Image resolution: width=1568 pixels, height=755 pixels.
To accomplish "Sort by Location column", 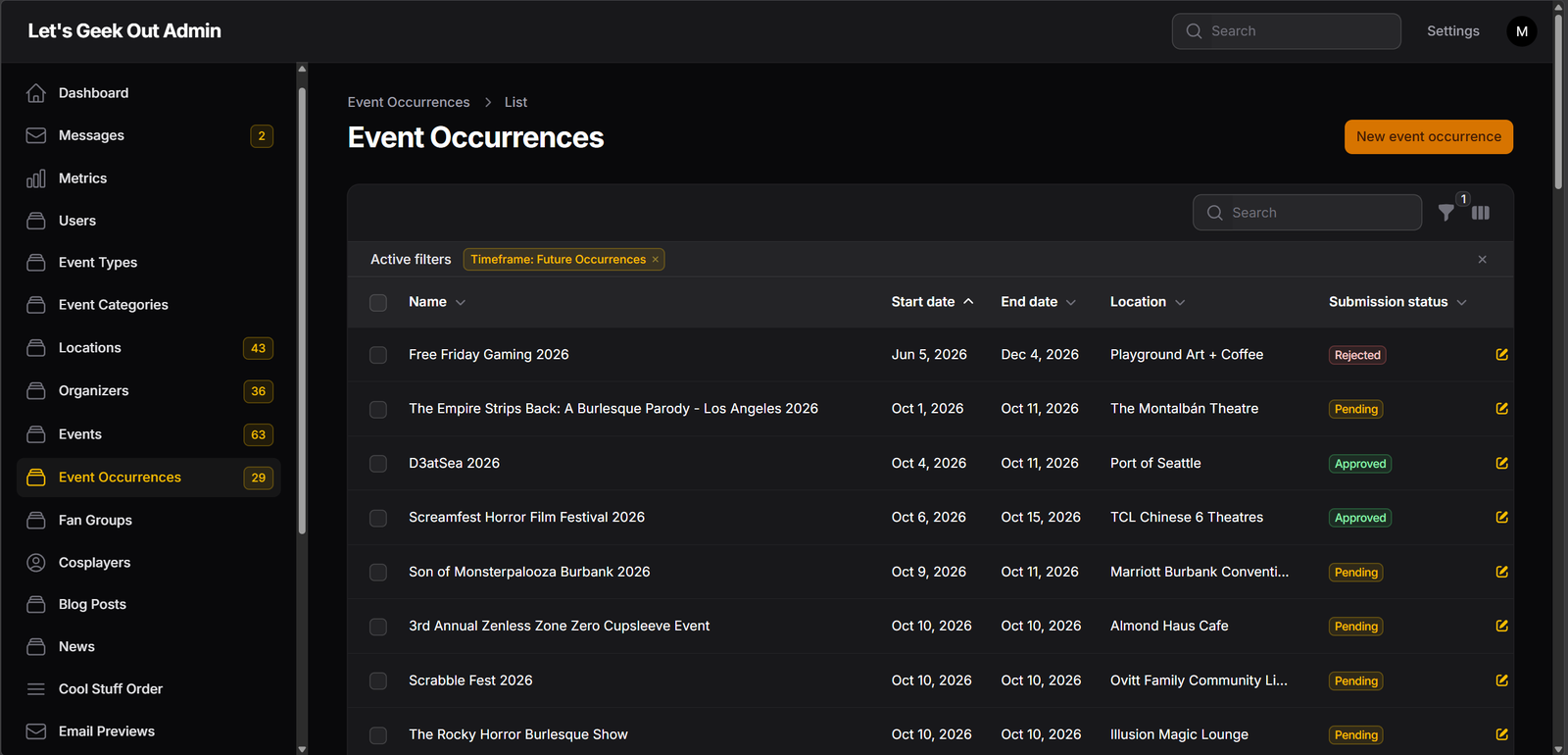I will pos(1148,302).
